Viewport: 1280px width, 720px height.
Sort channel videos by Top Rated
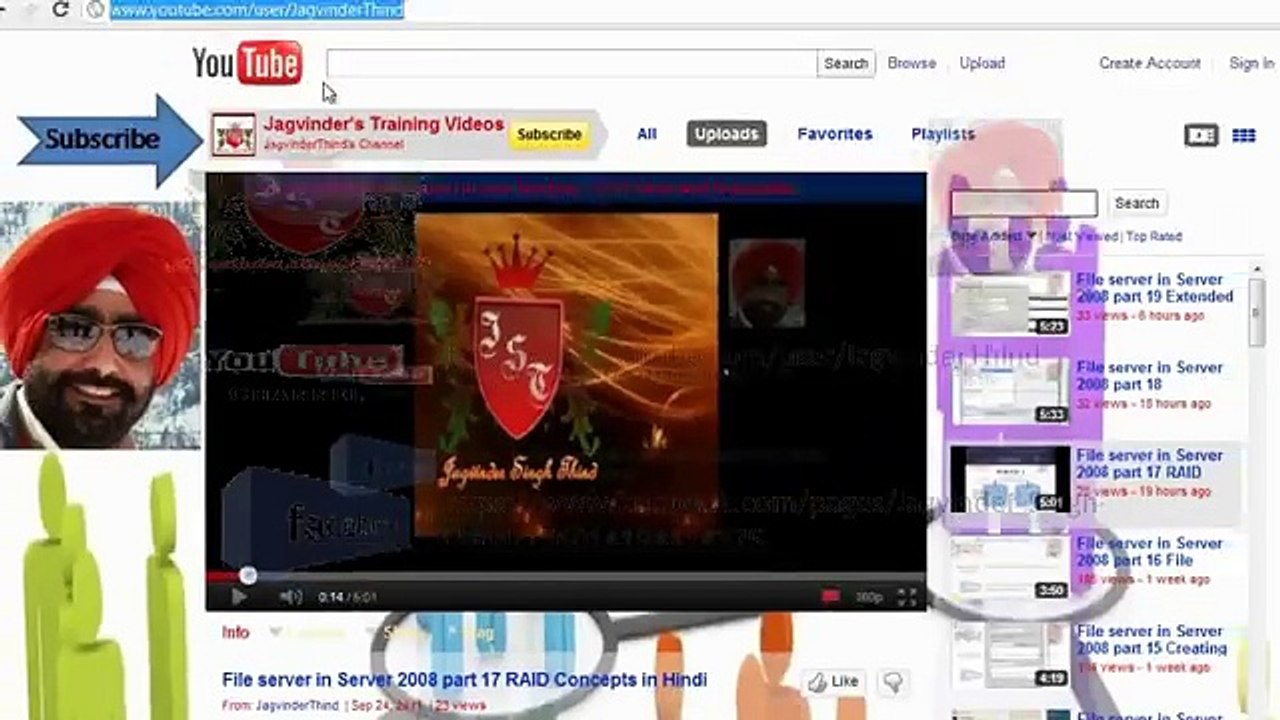(x=1154, y=237)
